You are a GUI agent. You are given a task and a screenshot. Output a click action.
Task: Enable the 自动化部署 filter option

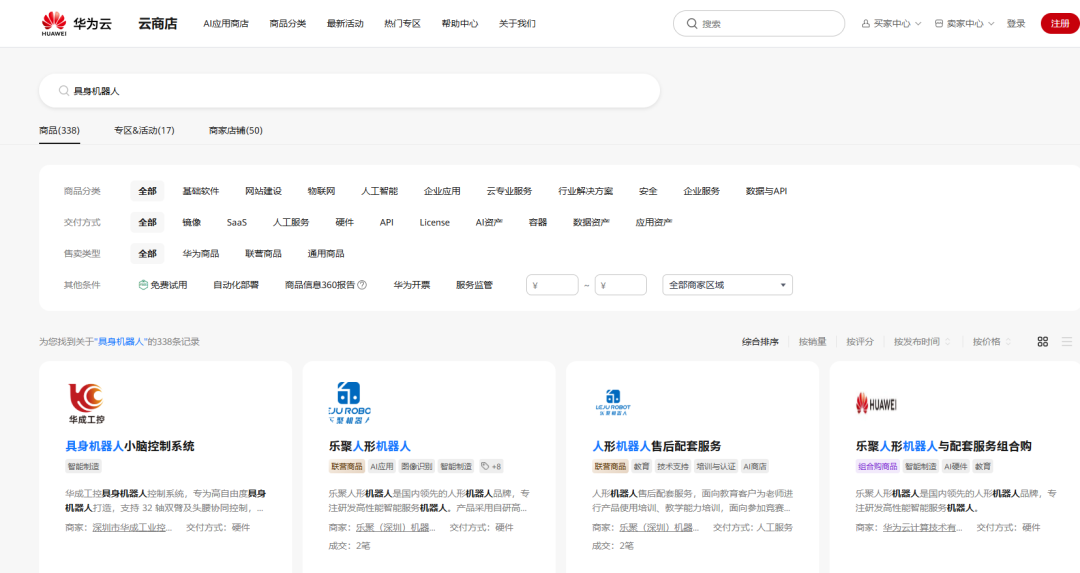pyautogui.click(x=236, y=285)
